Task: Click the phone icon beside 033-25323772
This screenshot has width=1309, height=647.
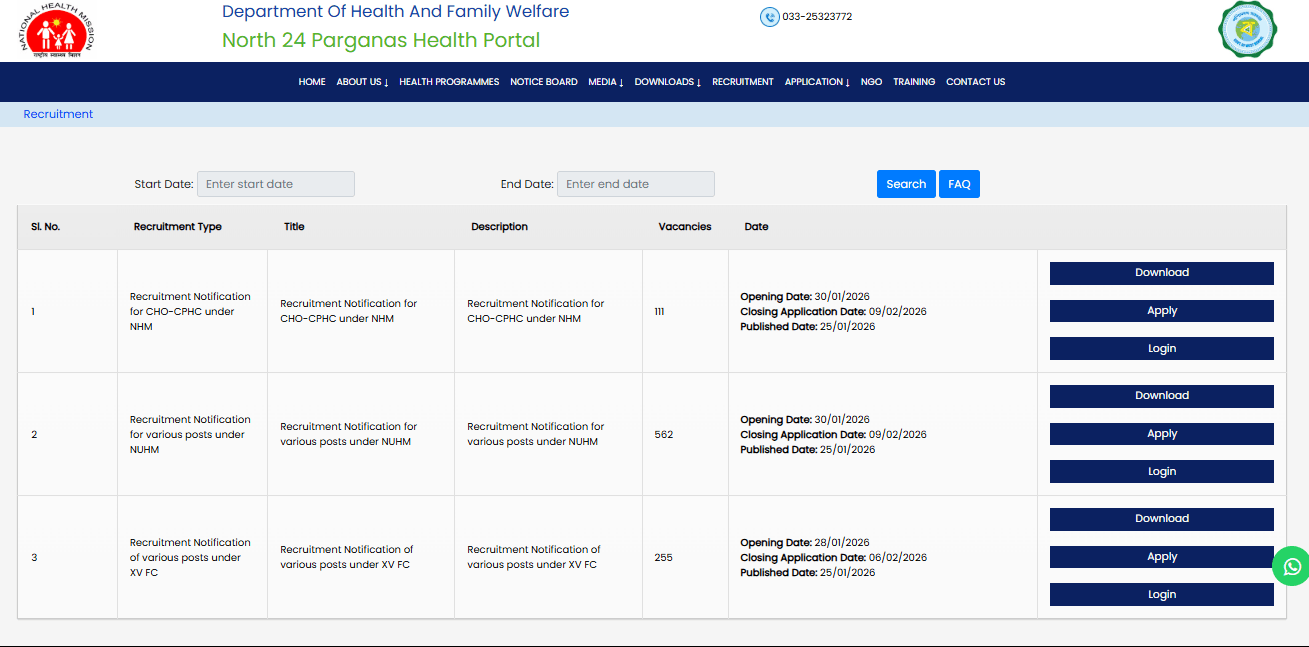Action: click(769, 17)
